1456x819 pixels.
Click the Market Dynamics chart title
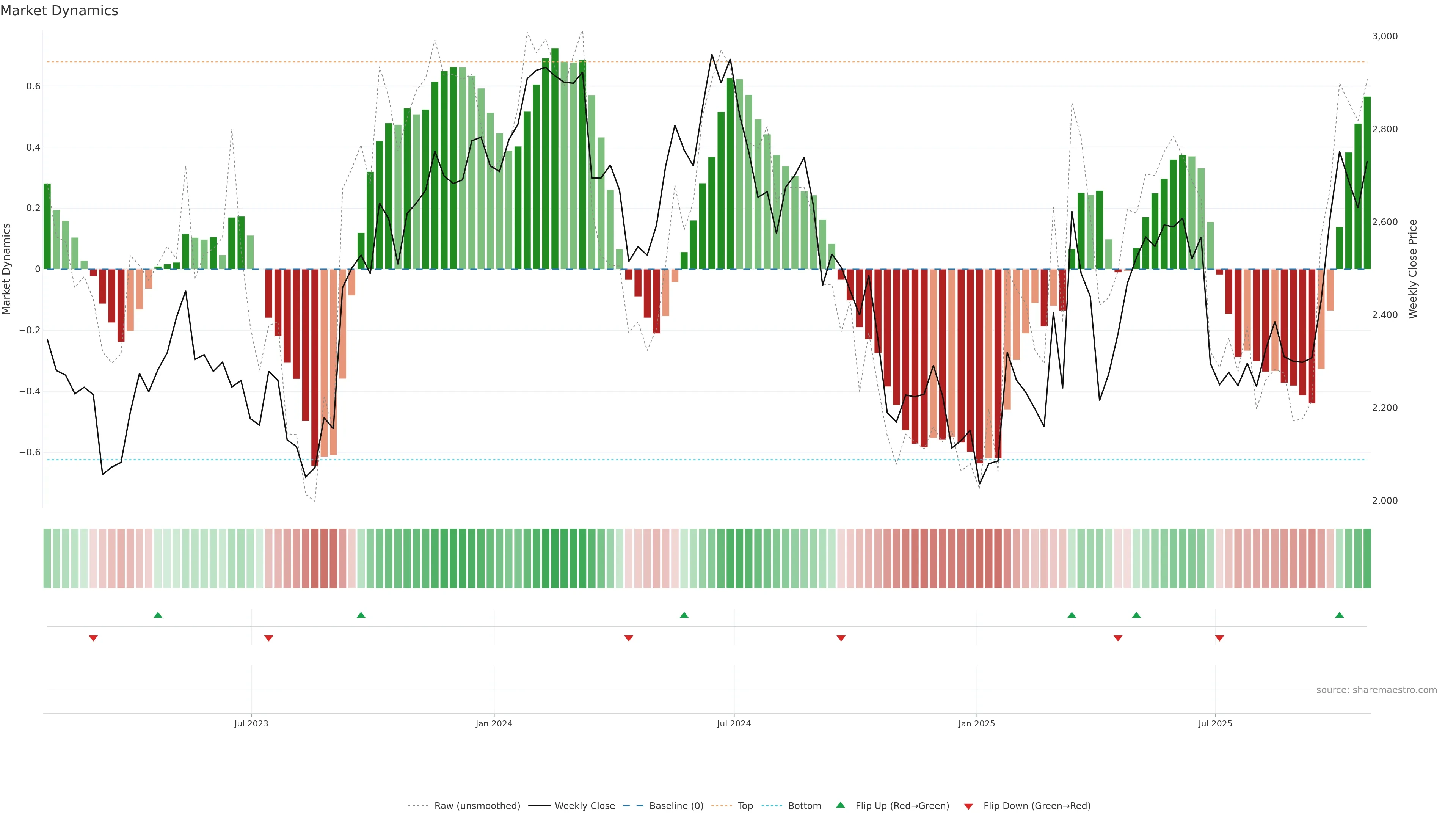[60, 11]
